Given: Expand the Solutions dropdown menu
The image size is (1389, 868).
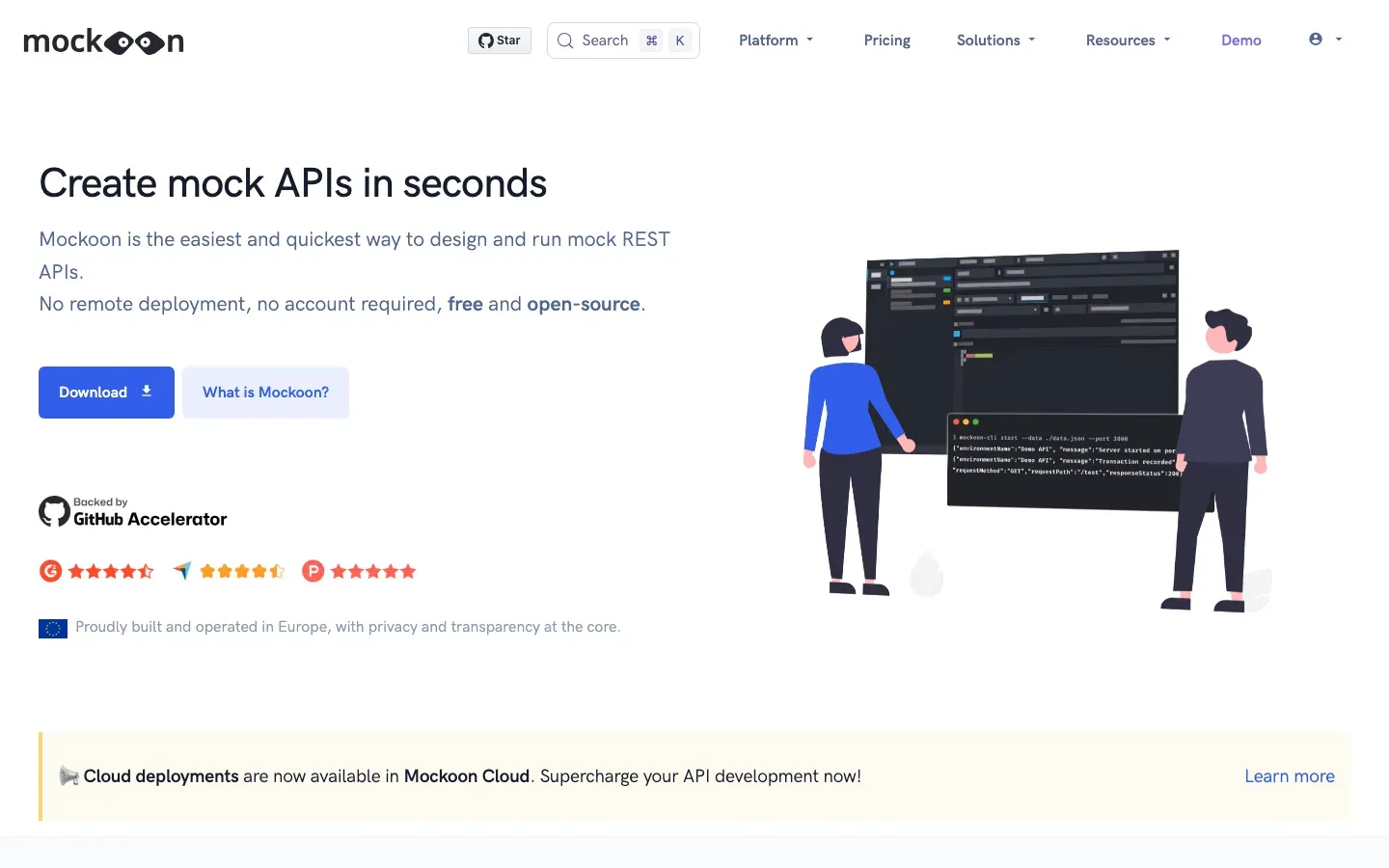Looking at the screenshot, I should (x=996, y=41).
